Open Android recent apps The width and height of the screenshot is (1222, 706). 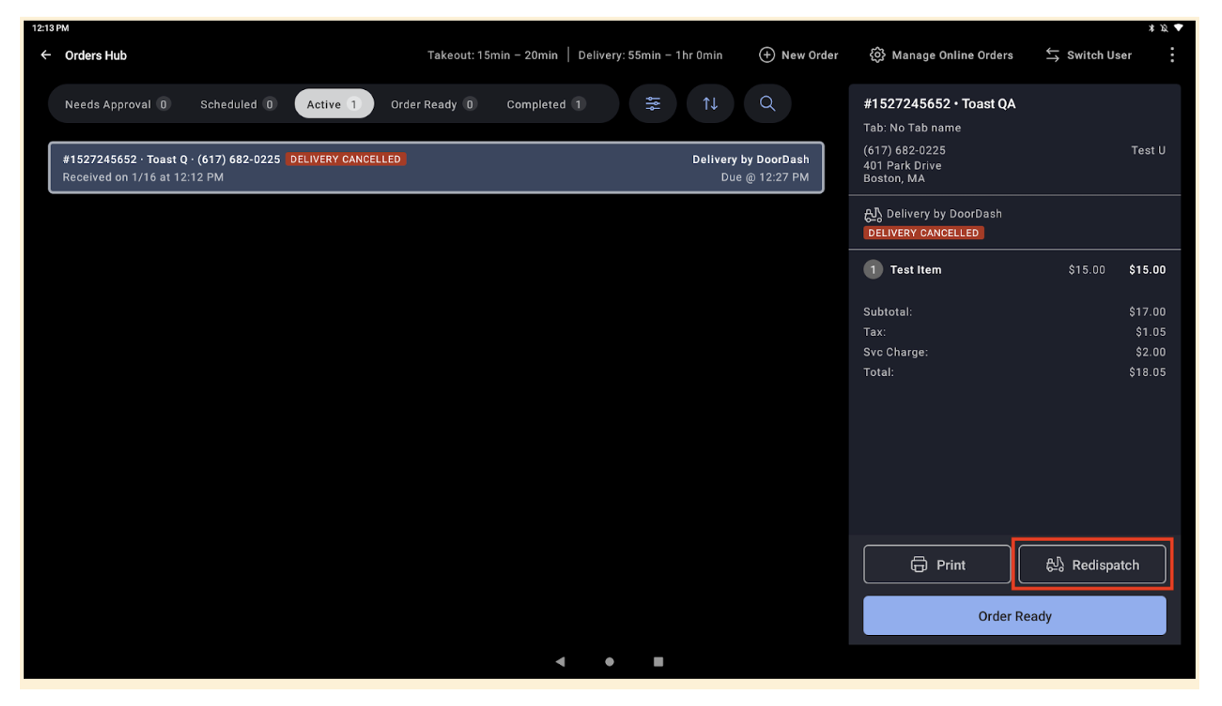click(x=658, y=661)
